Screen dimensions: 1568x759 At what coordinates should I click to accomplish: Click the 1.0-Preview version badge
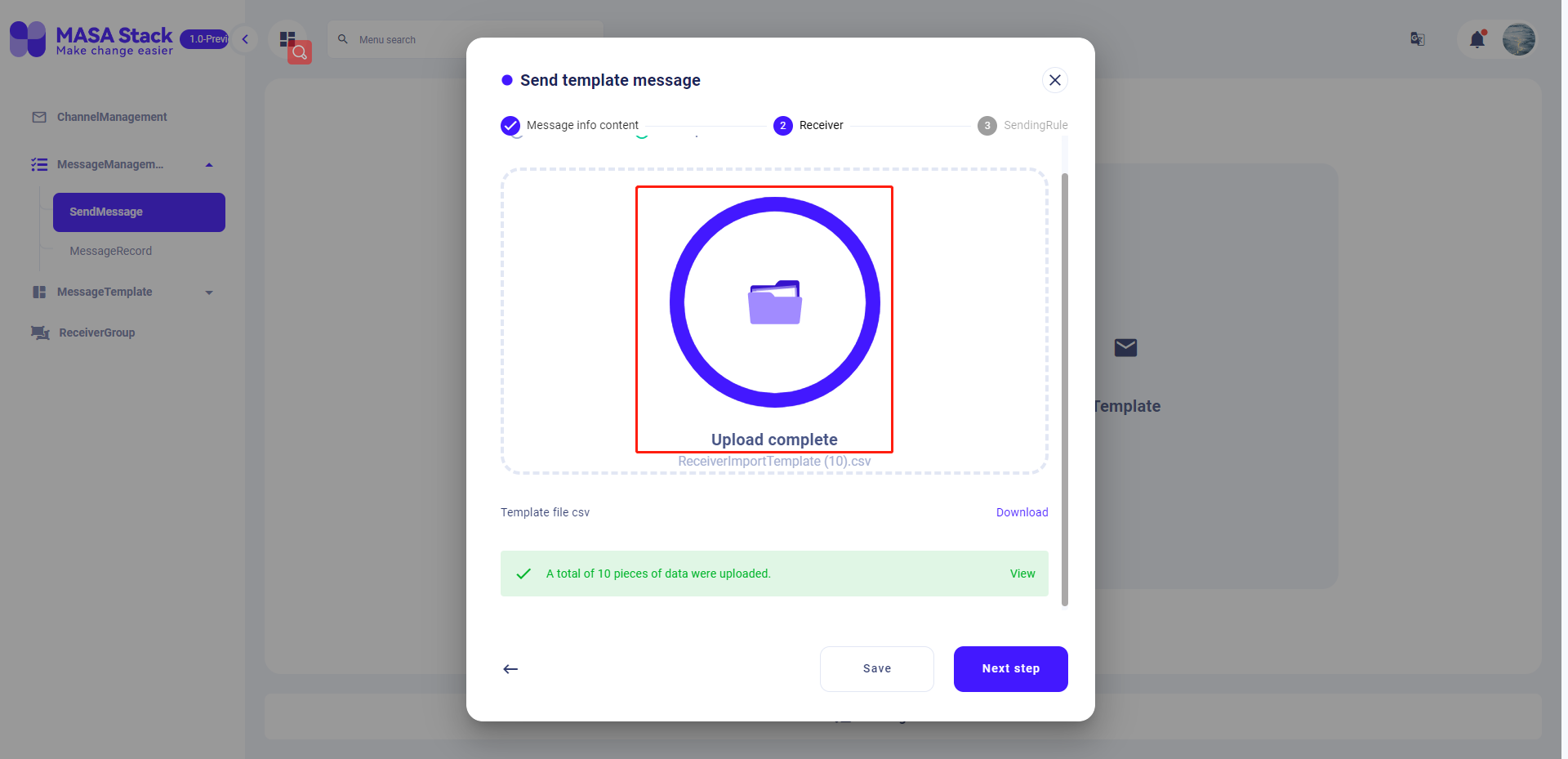[x=204, y=38]
